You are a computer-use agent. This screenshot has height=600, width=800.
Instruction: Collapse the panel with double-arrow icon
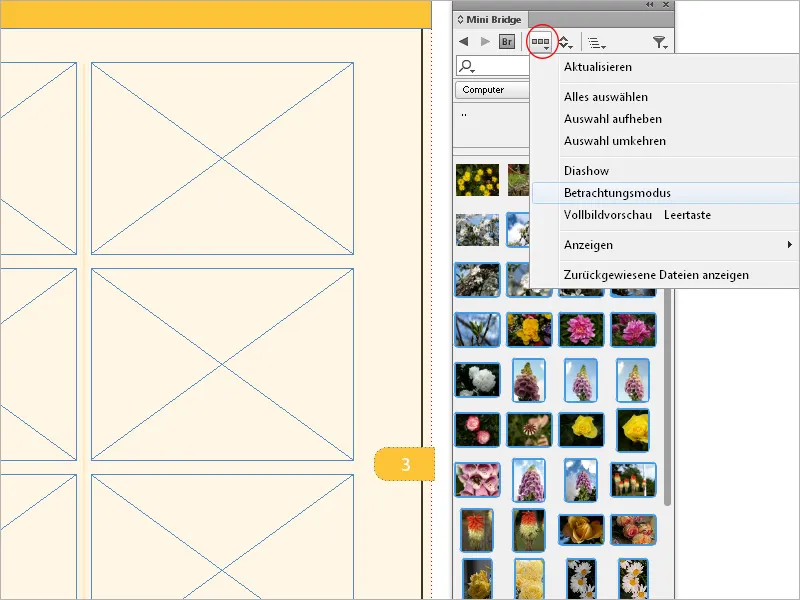[x=649, y=5]
